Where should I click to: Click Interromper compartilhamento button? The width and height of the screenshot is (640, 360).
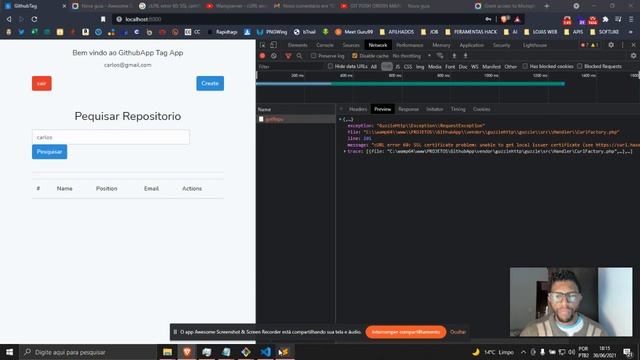click(x=406, y=332)
